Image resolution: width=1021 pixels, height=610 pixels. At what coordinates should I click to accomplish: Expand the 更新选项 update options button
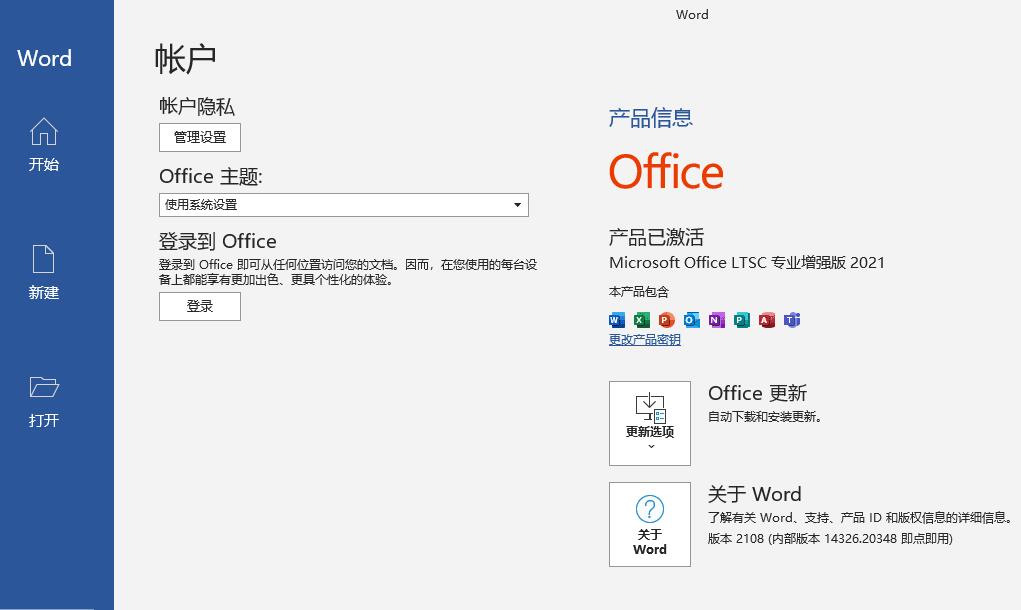click(x=650, y=423)
